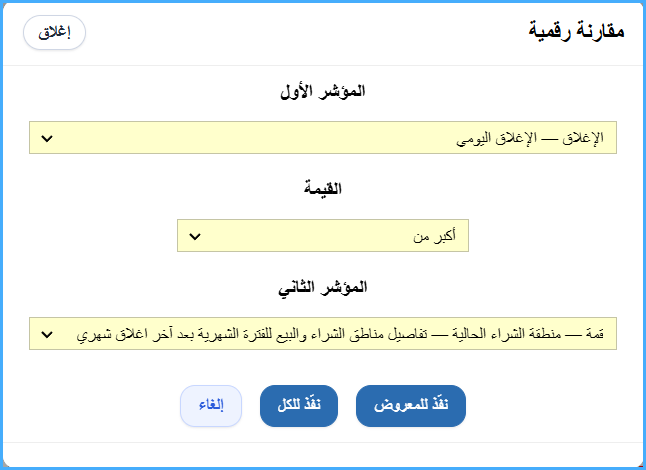
Task: Click the مقارنة رقمية dialog title
Action: point(576,31)
